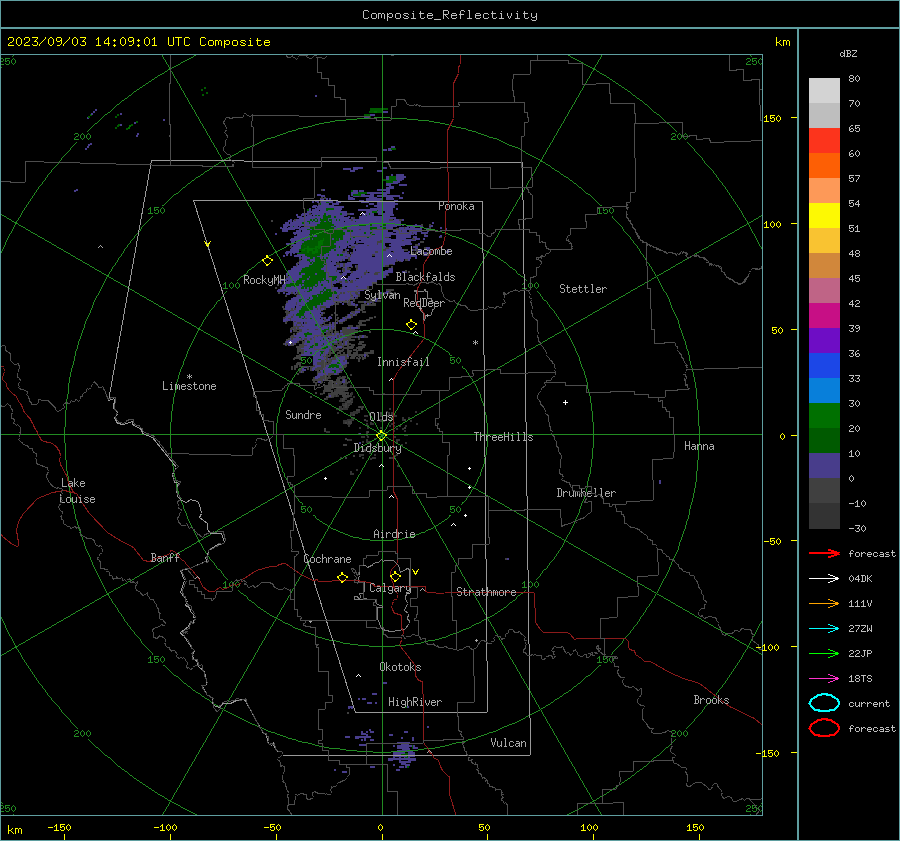
Task: Select the yellow diamond marker below RedDeer
Action: tap(411, 325)
